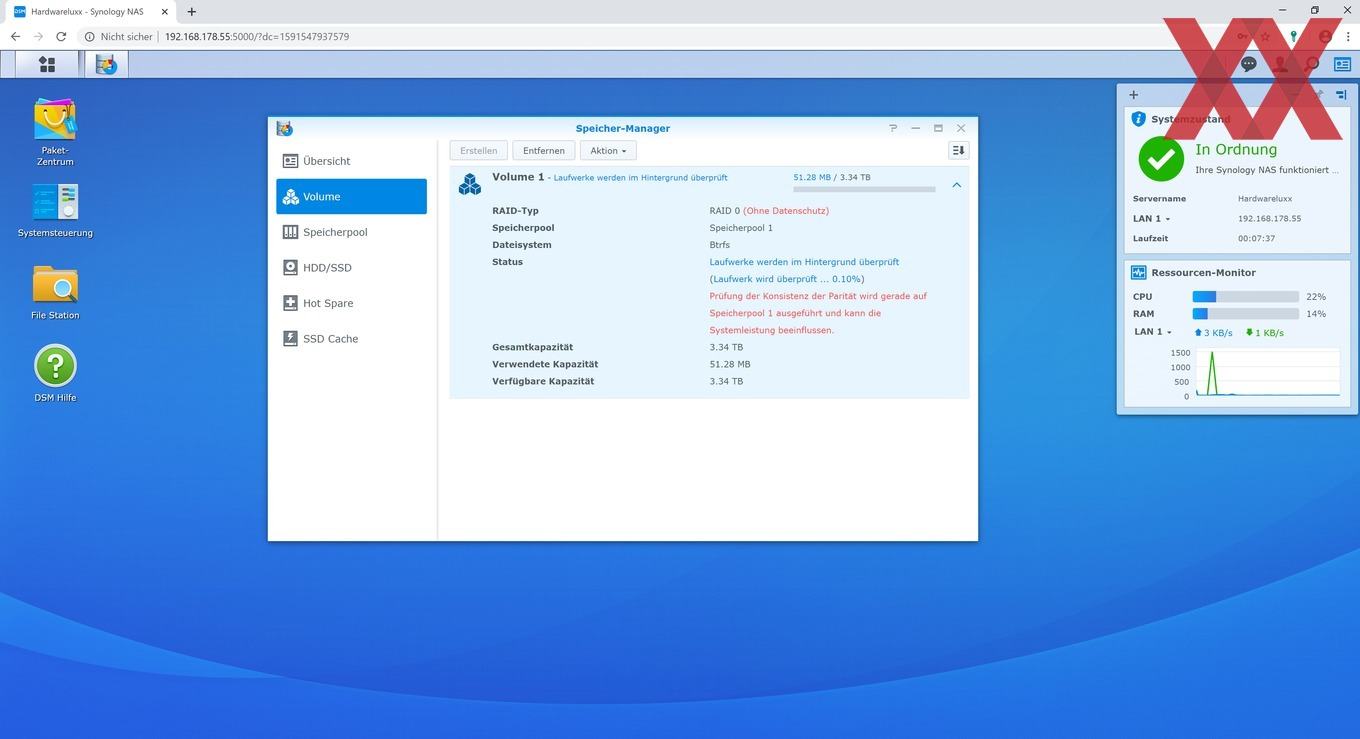Image resolution: width=1360 pixels, height=739 pixels.
Task: Open the notifications speech bubble icon
Action: click(1248, 64)
